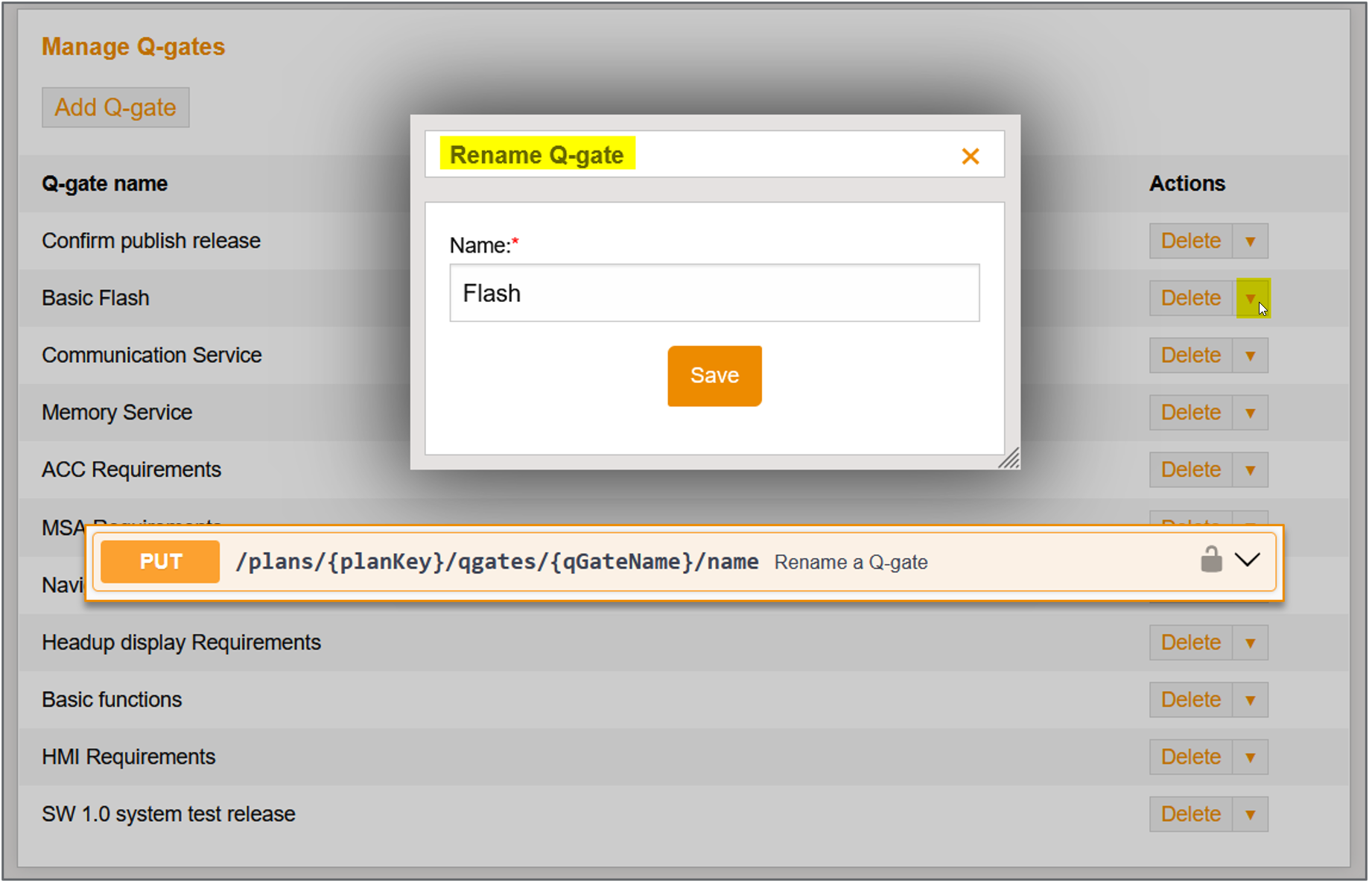Delete the Memory Service Q-gate

coord(1190,413)
